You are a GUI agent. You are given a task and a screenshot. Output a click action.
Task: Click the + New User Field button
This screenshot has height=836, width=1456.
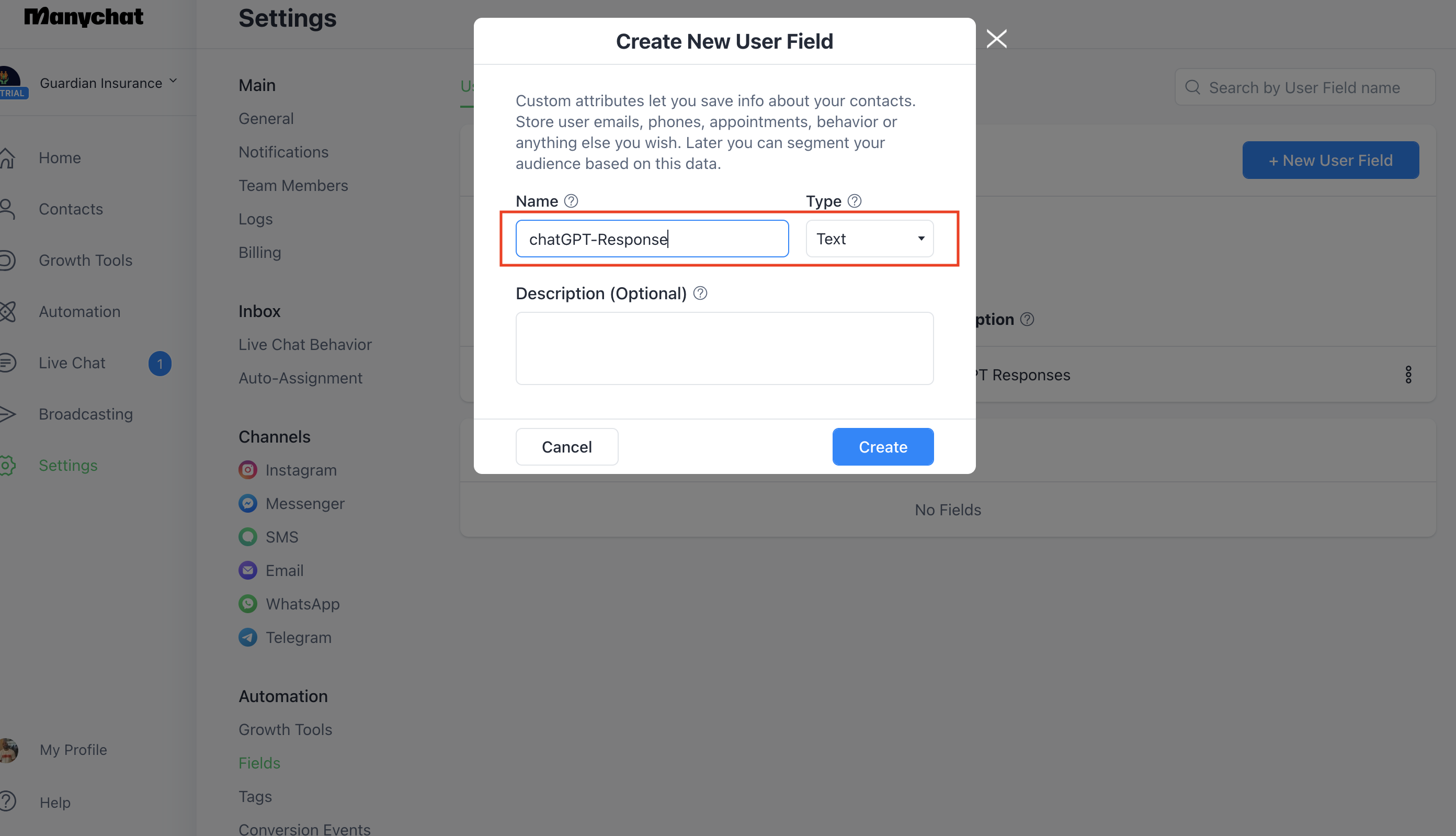click(x=1330, y=160)
